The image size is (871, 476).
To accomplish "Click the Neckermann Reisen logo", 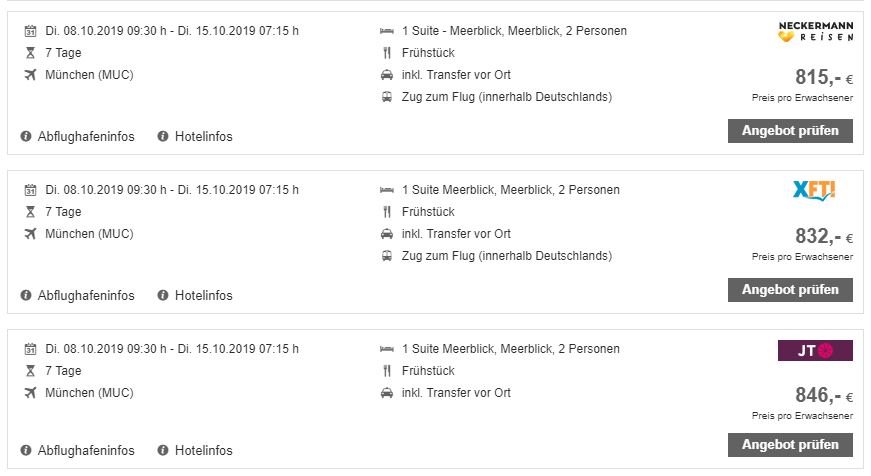I will click(815, 32).
